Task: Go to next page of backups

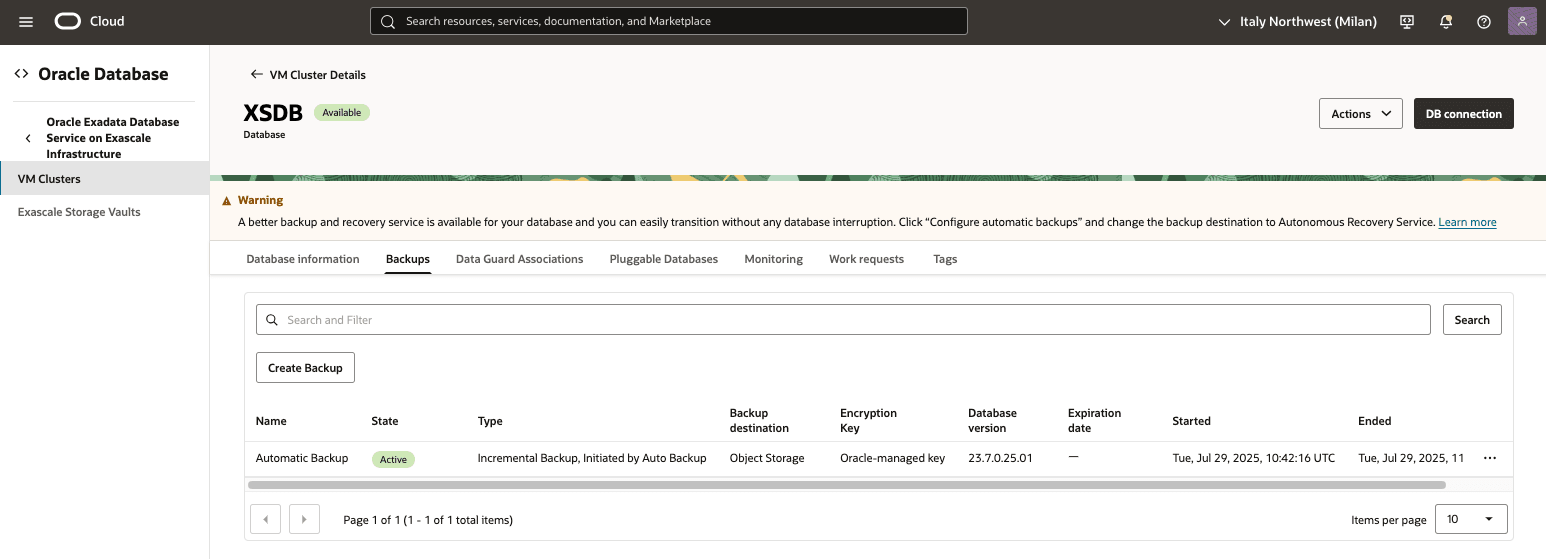Action: 304,519
